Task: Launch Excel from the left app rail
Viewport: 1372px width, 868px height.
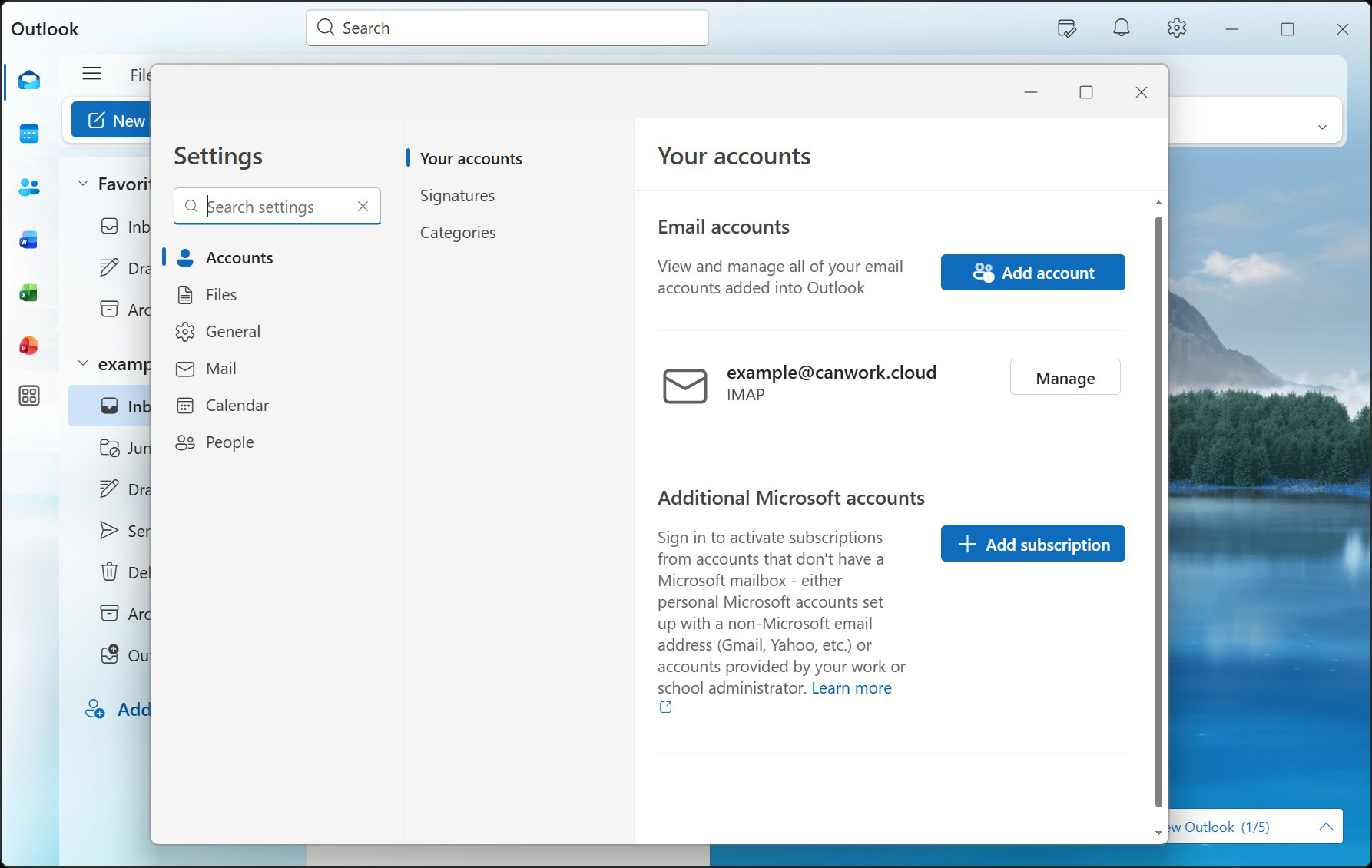Action: tap(29, 293)
